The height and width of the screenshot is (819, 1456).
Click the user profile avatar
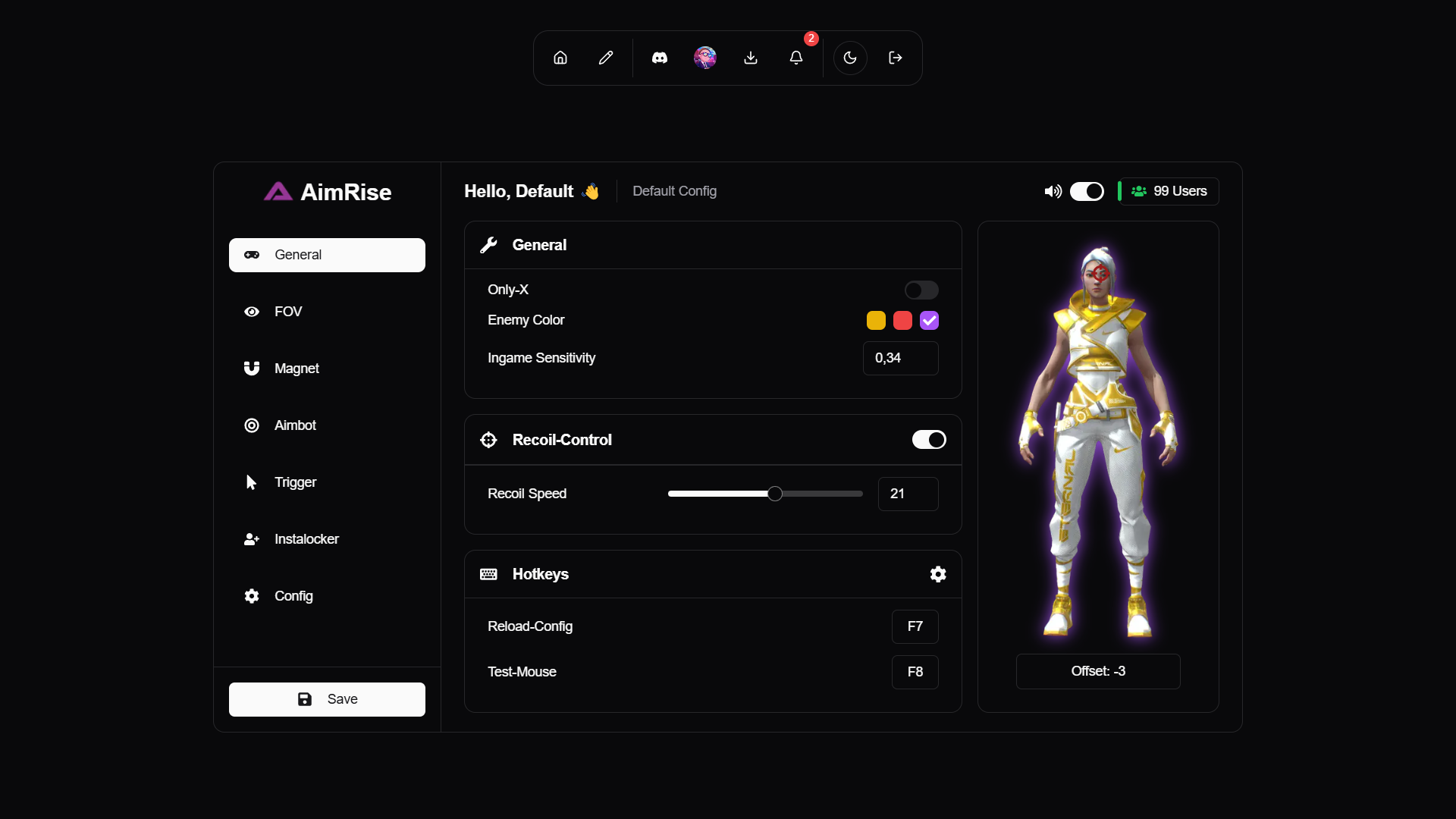705,58
